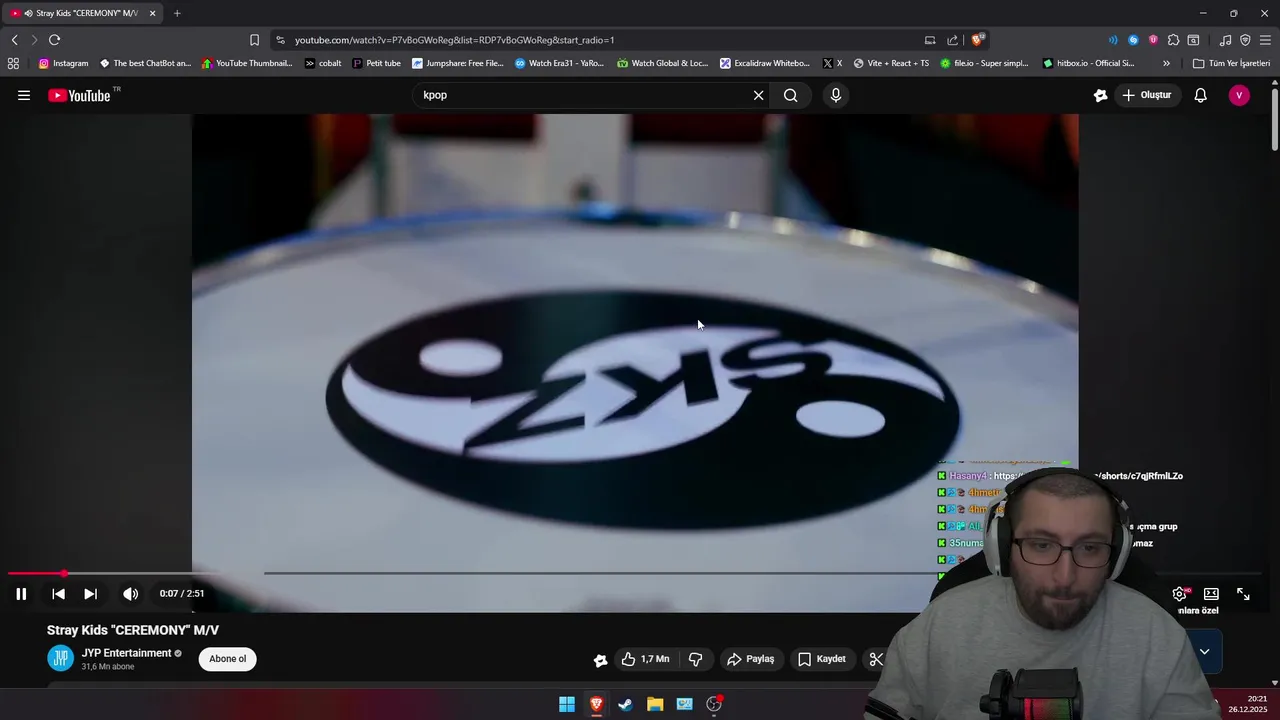Open the Windows Start menu

(566, 704)
